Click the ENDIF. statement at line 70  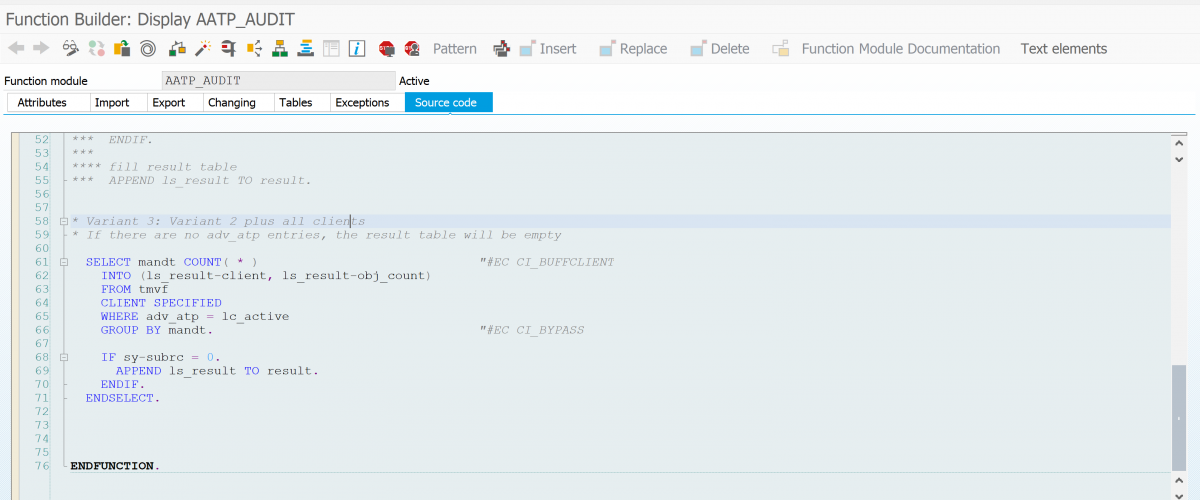(x=122, y=384)
